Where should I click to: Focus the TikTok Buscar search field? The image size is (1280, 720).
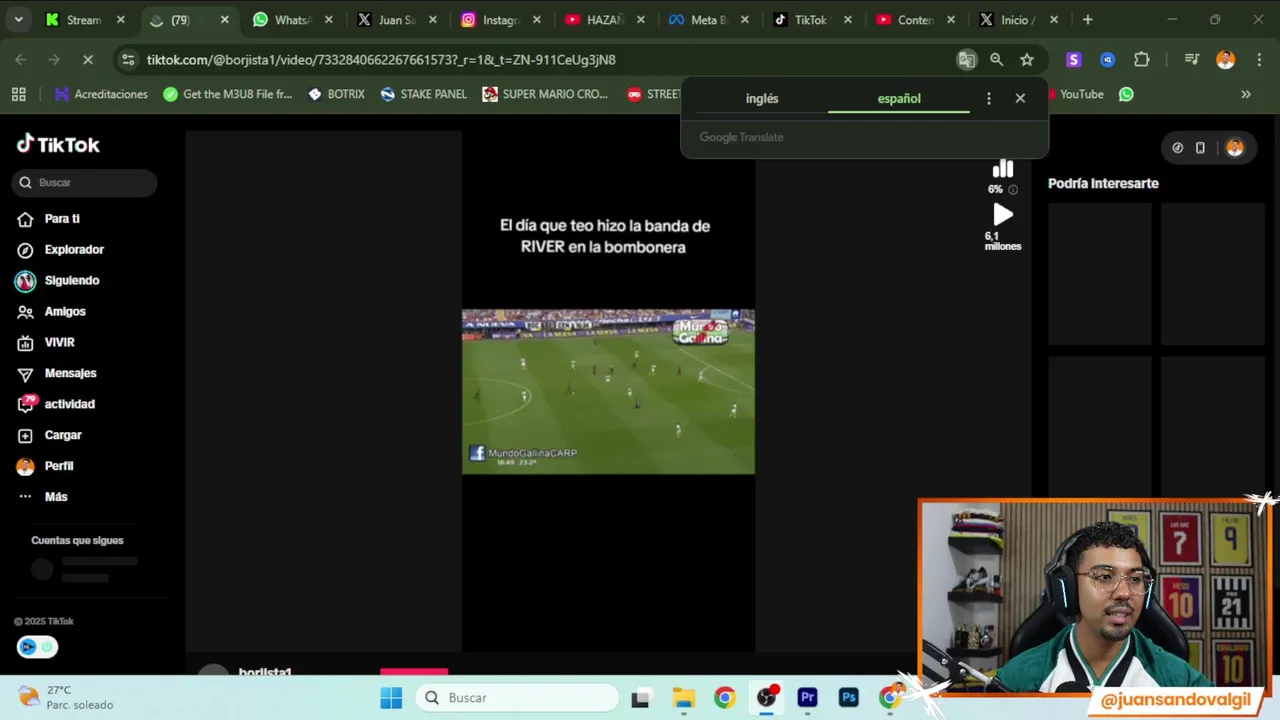click(85, 183)
